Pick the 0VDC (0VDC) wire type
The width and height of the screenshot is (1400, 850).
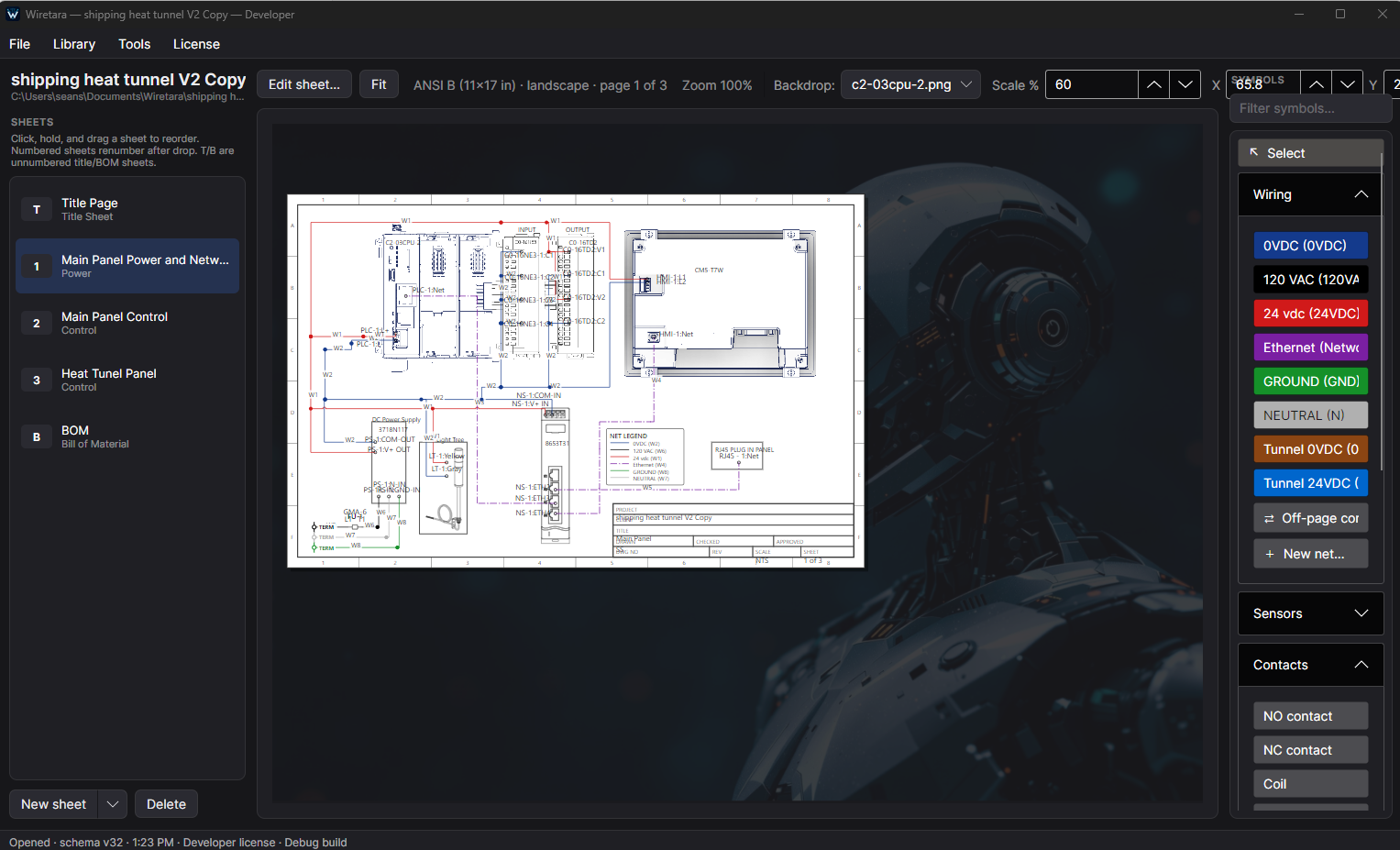(1310, 246)
